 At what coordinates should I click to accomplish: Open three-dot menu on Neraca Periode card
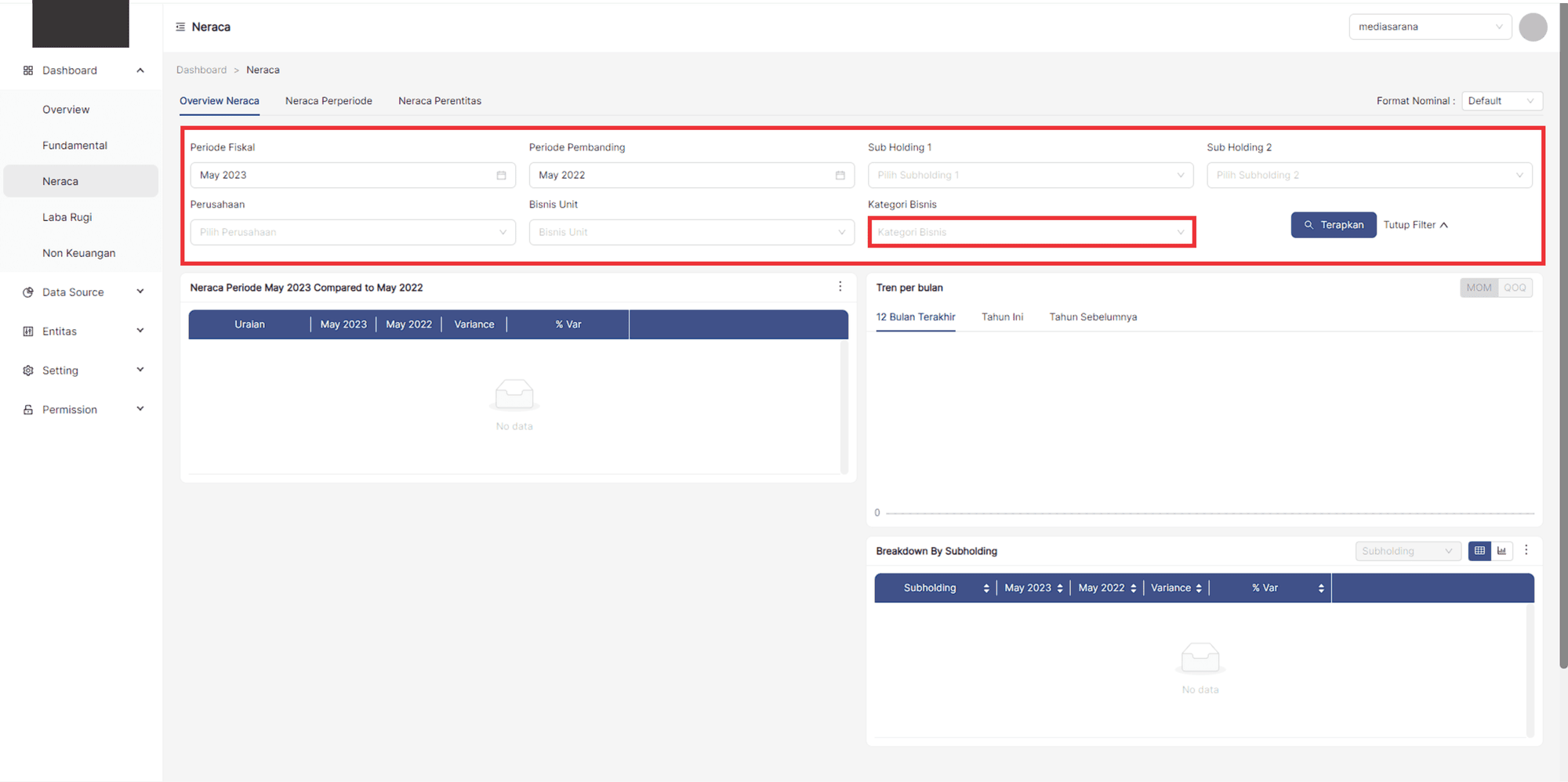pos(840,287)
